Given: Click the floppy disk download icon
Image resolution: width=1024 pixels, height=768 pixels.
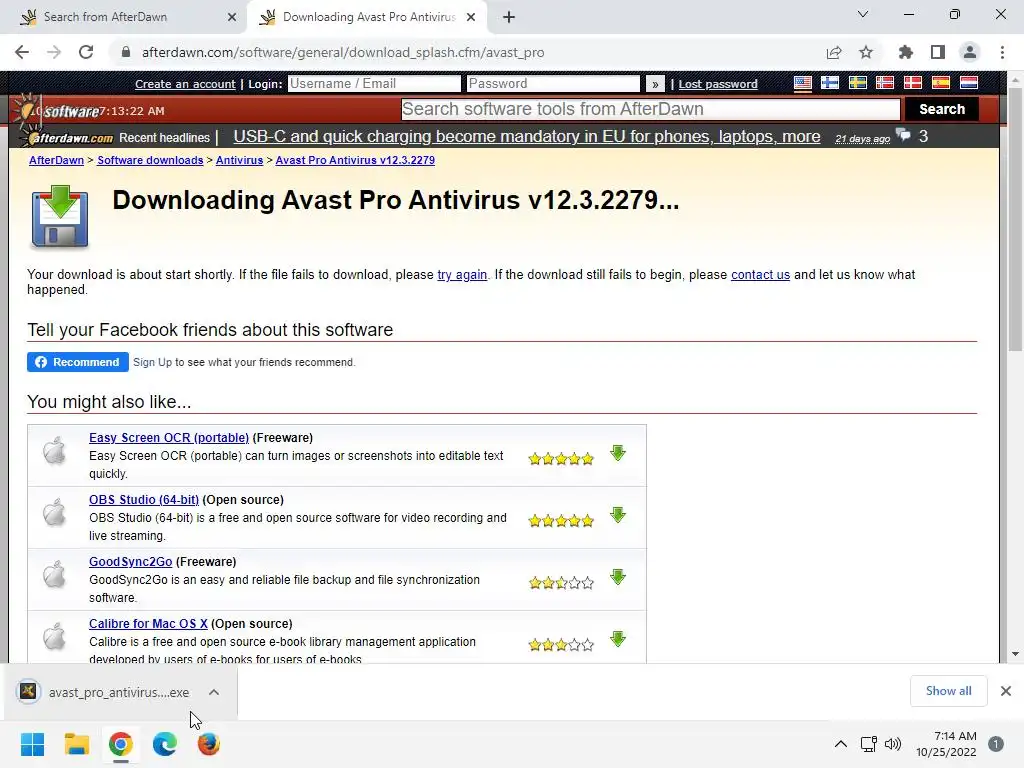Looking at the screenshot, I should pos(59,217).
